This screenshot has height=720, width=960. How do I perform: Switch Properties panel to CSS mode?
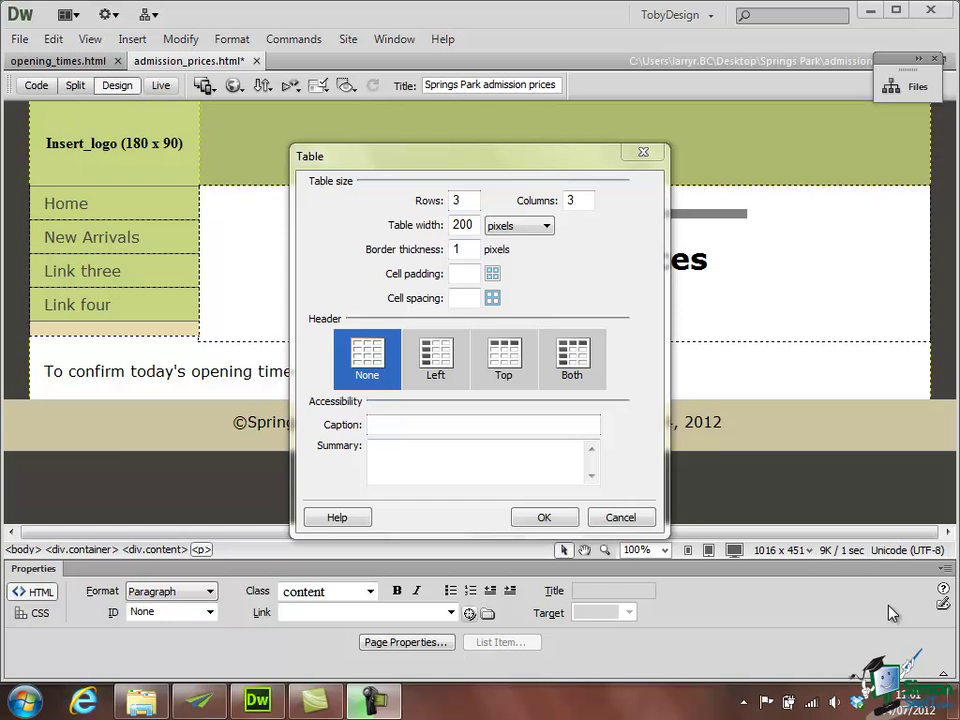tap(32, 613)
